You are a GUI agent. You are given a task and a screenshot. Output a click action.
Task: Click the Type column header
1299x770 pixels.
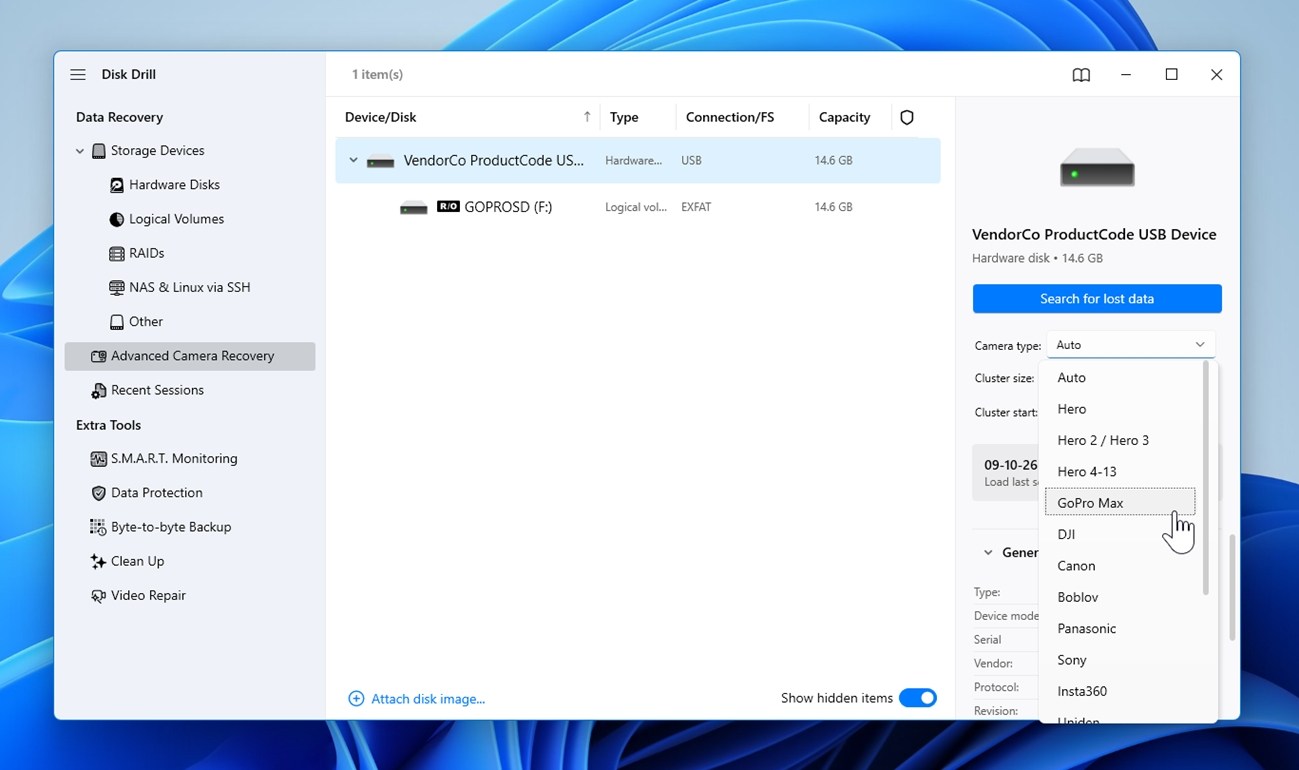[624, 117]
